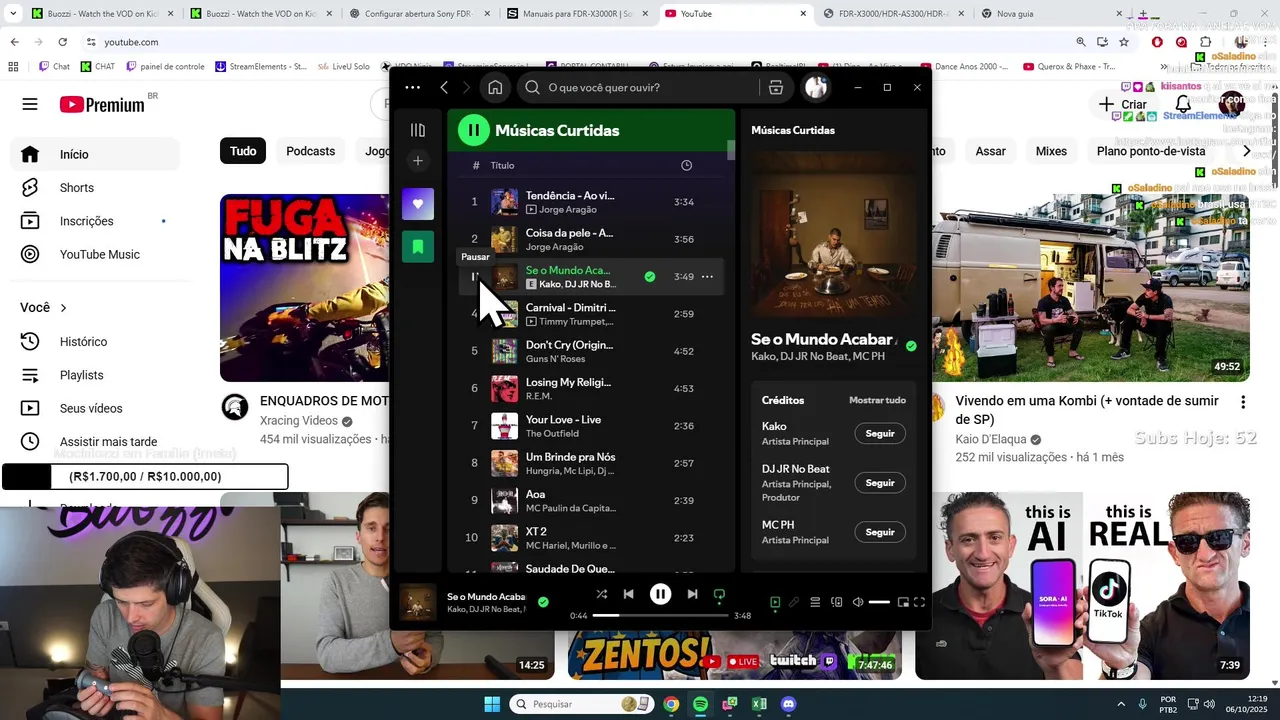Toggle liked check in bottom player bar
This screenshot has width=1280, height=720.
coord(543,602)
